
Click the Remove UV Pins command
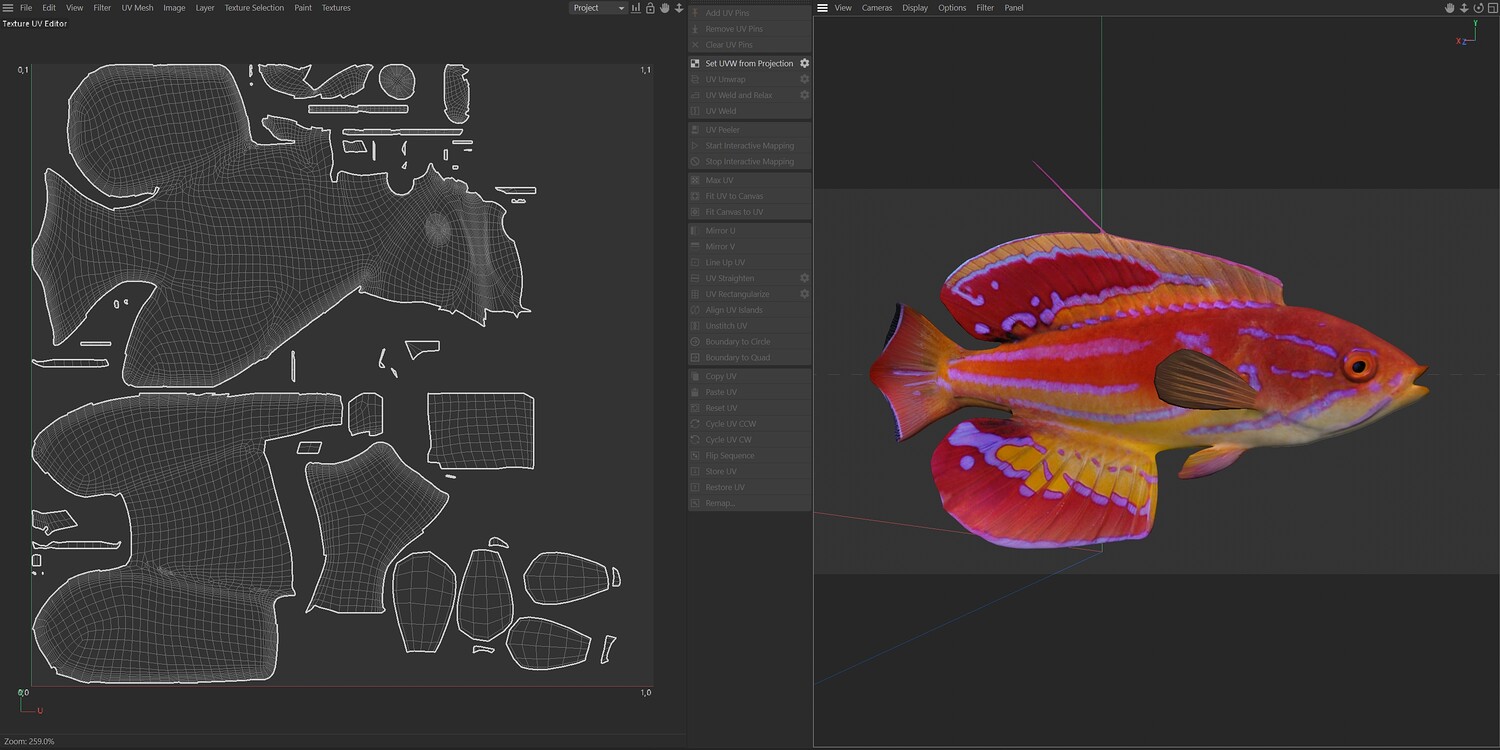[749, 29]
